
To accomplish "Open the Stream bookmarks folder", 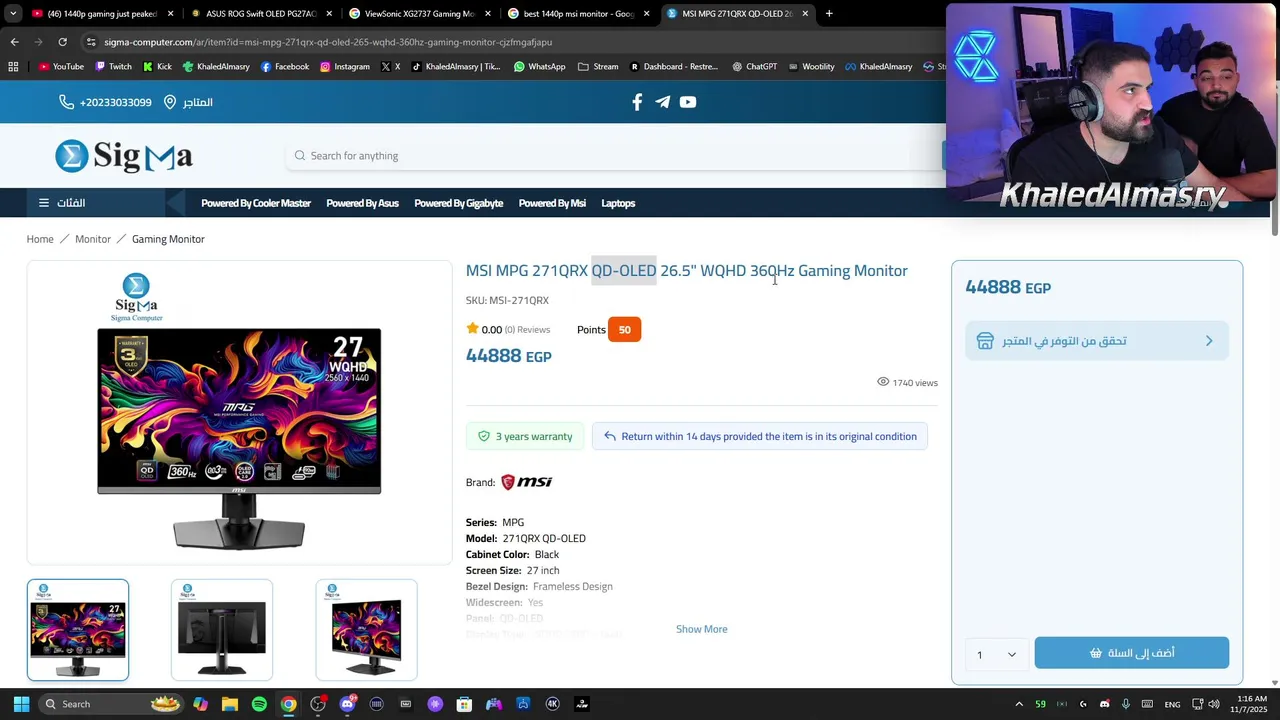I will (598, 67).
